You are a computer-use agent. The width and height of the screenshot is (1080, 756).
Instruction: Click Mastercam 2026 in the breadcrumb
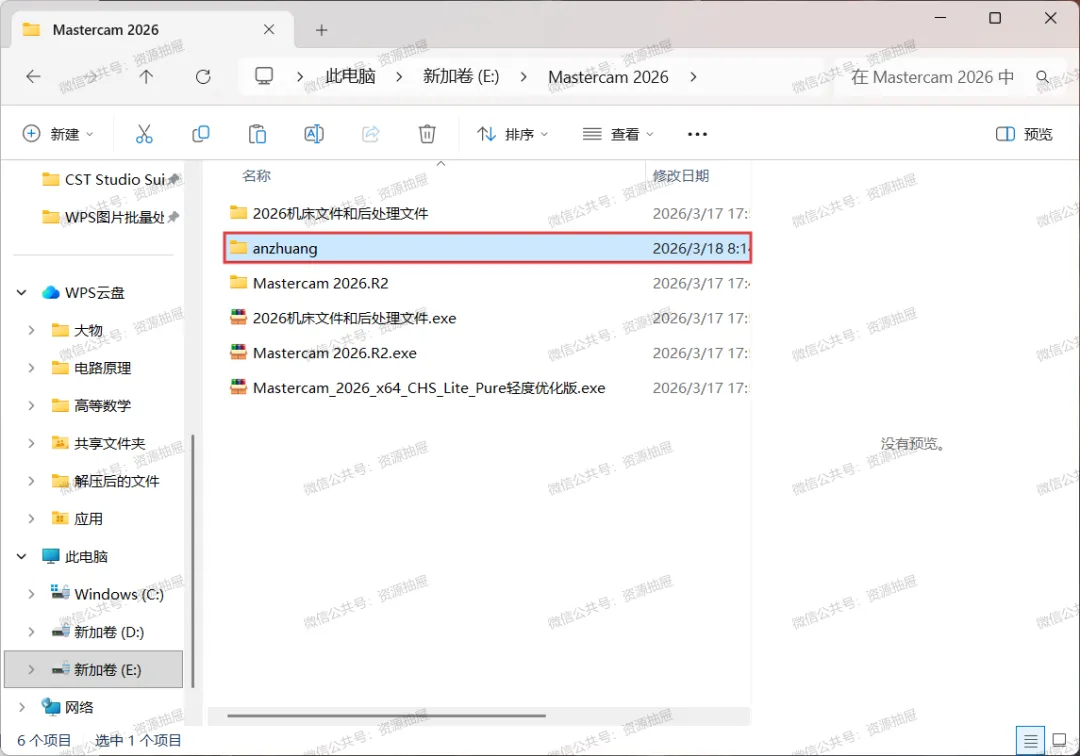tap(608, 76)
